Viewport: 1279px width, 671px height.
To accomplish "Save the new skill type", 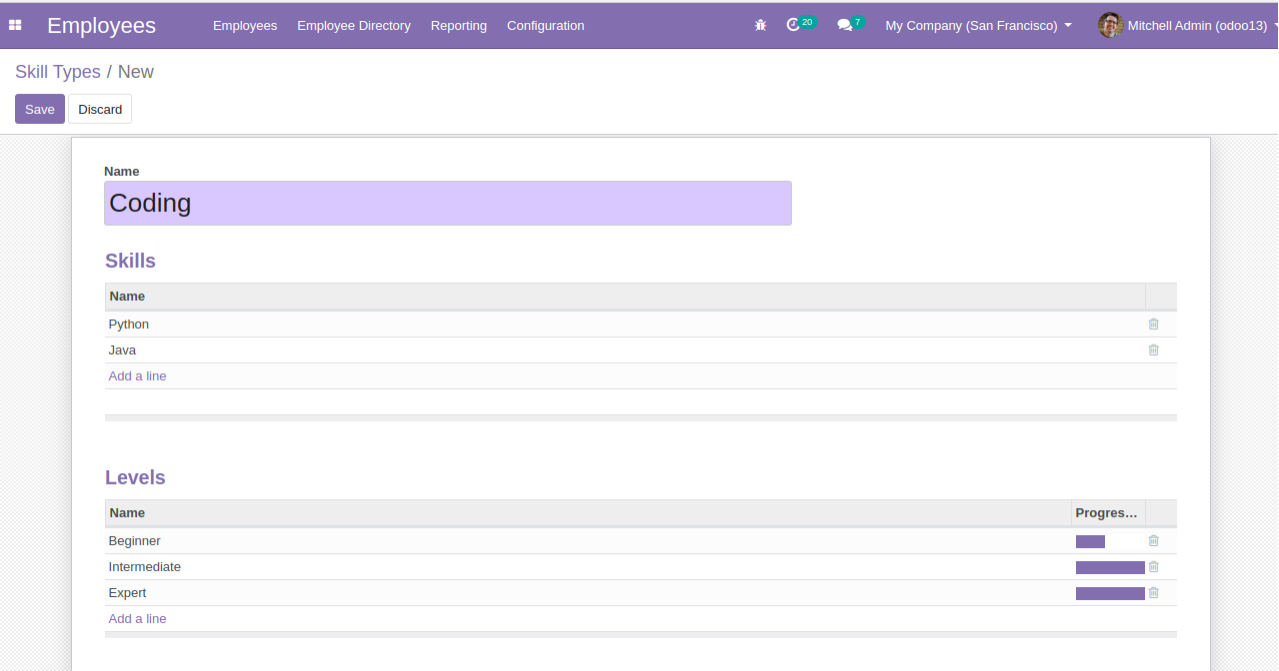I will coord(40,109).
